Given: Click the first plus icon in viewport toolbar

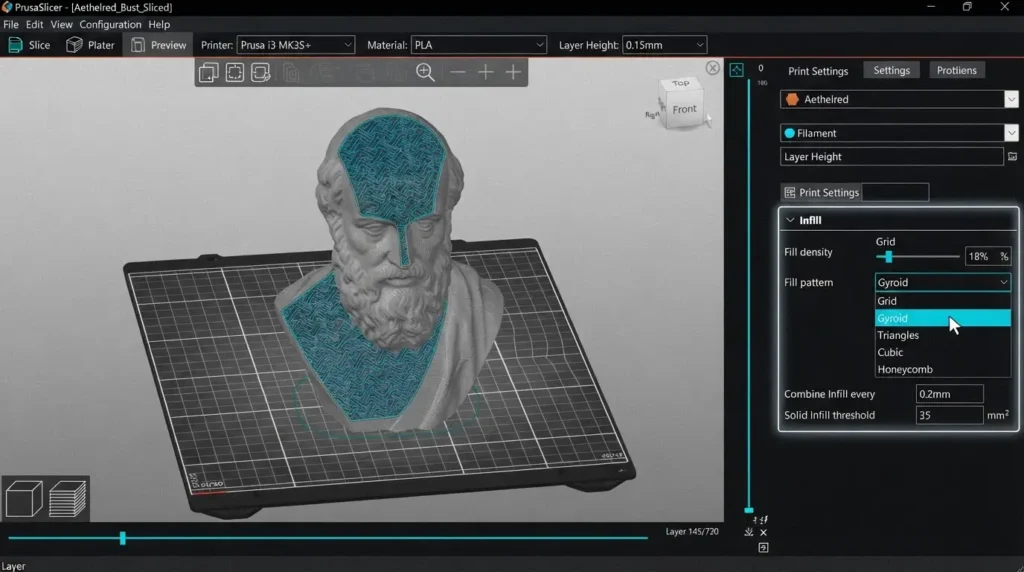Looking at the screenshot, I should pyautogui.click(x=485, y=72).
